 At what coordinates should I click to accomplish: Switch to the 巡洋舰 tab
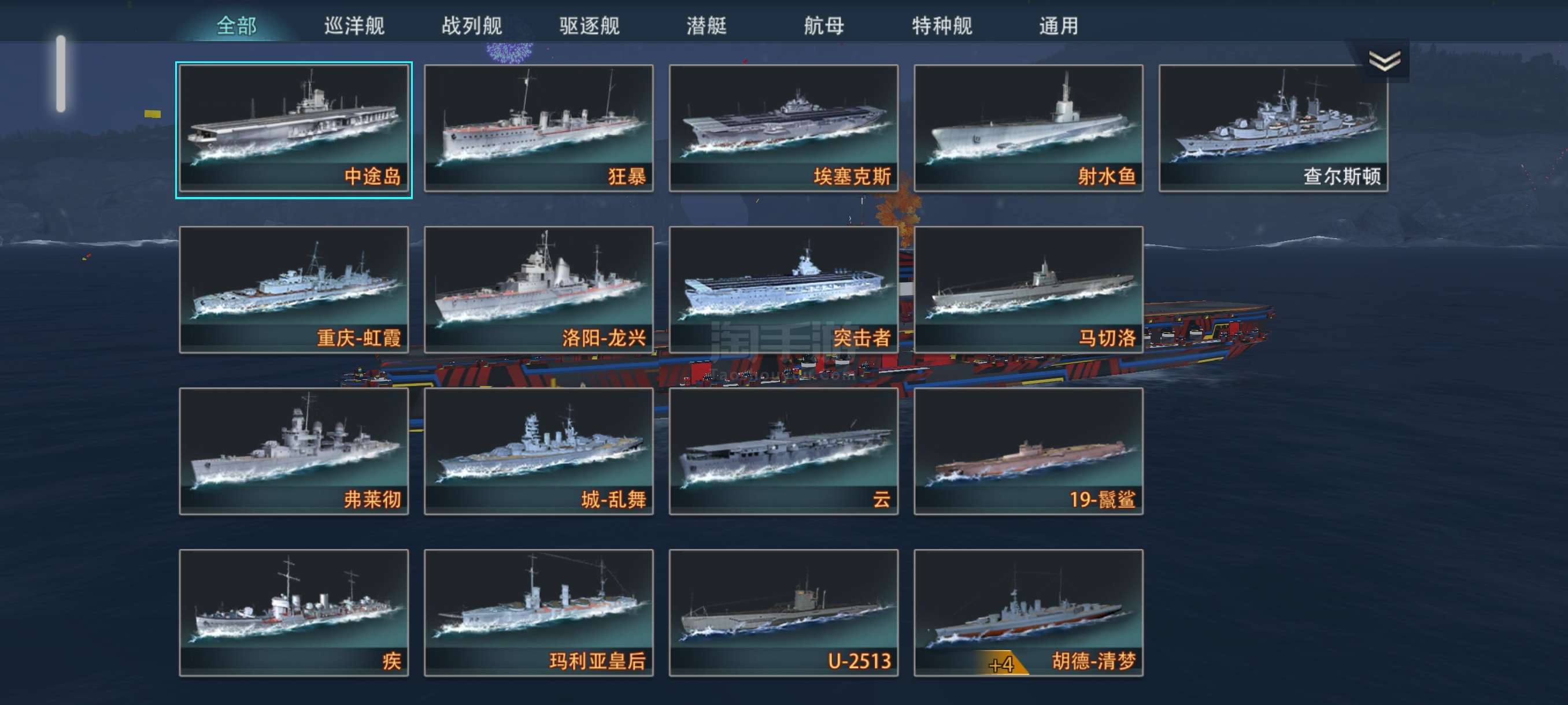[354, 25]
